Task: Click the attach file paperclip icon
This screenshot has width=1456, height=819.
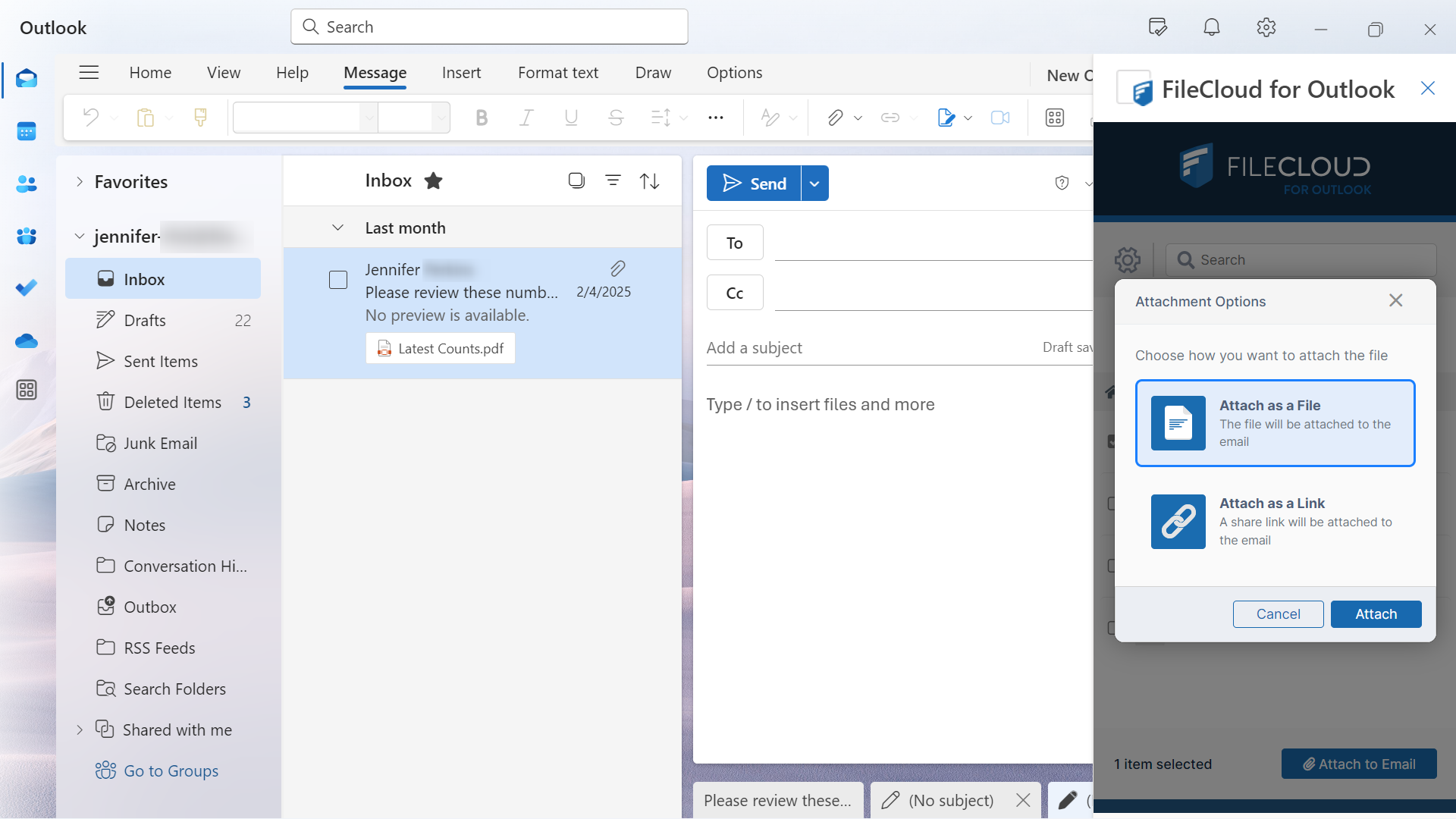Action: pyautogui.click(x=835, y=118)
